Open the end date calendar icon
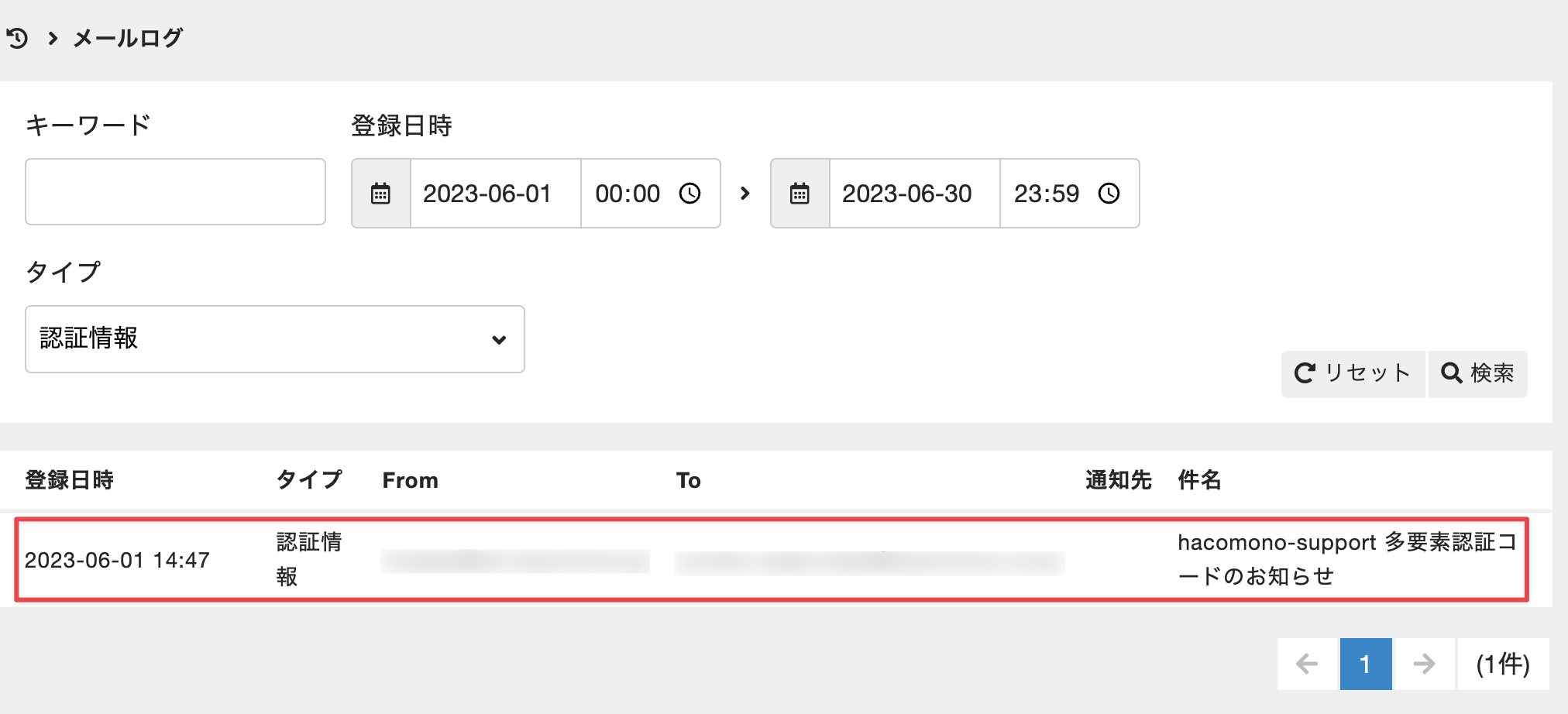 799,194
